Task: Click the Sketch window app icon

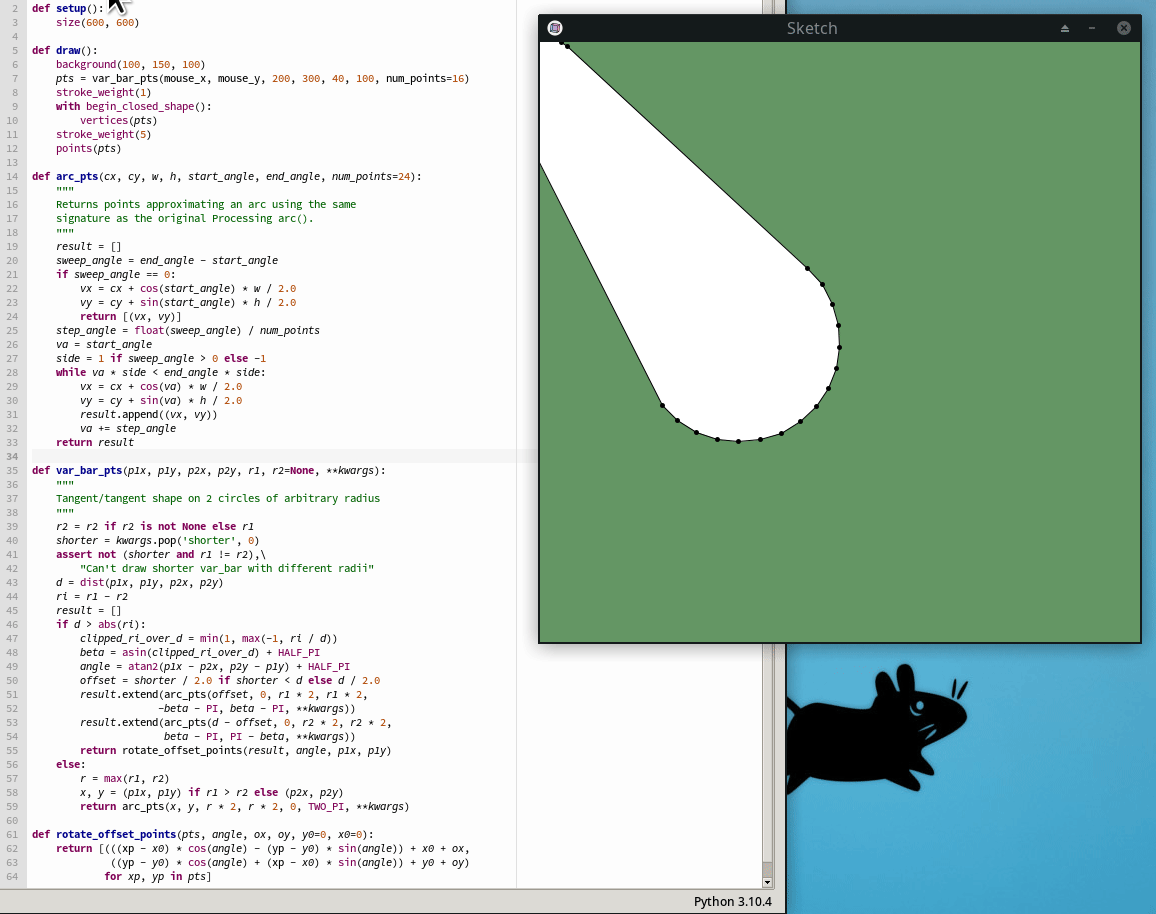Action: coord(555,28)
